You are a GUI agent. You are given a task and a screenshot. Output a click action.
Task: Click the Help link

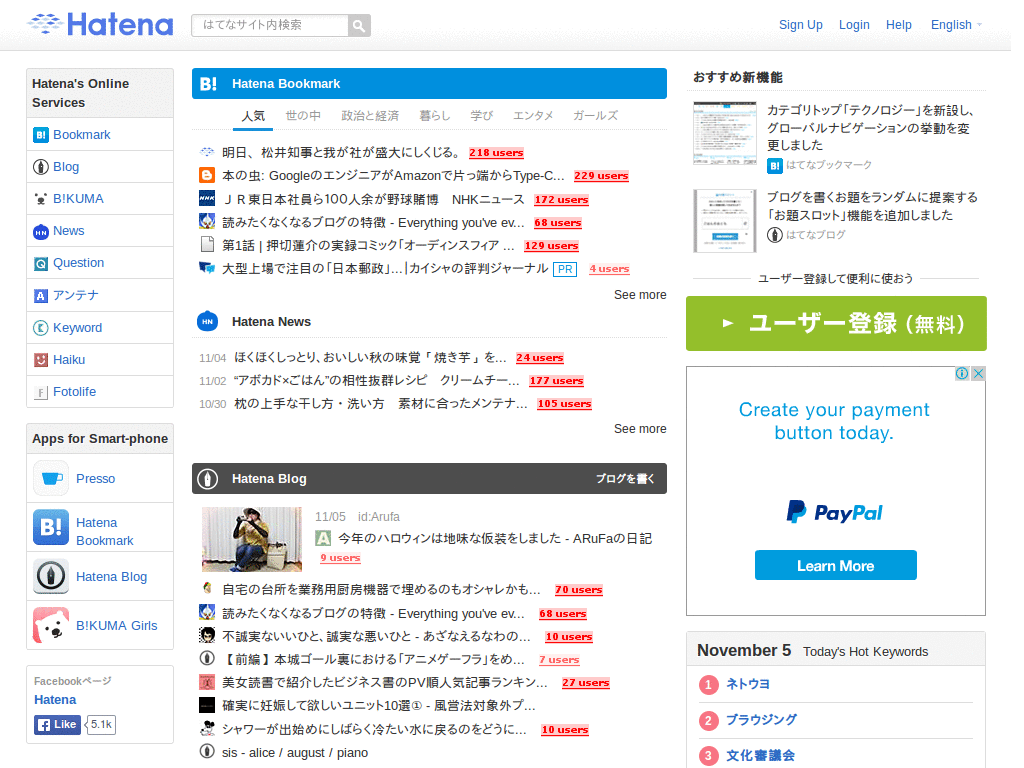tap(899, 25)
